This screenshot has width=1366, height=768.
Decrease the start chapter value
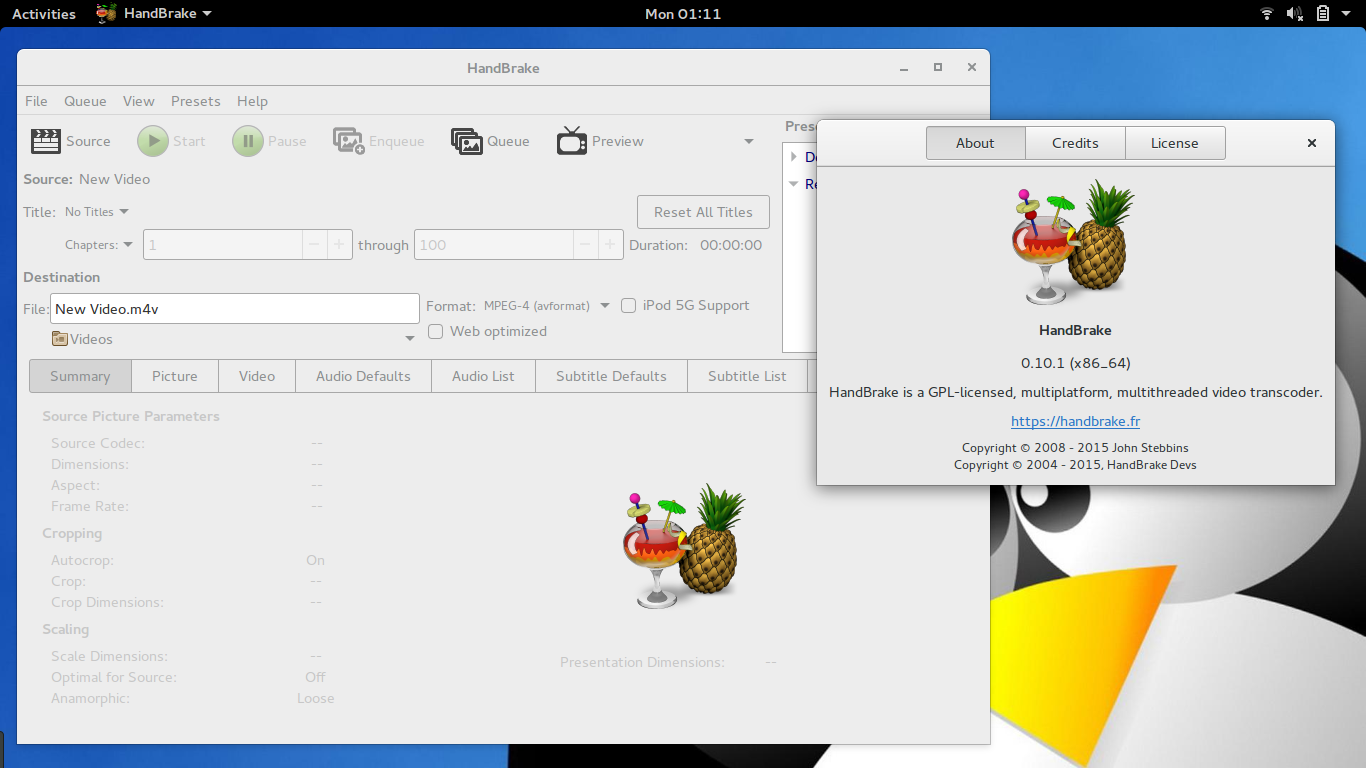(x=314, y=245)
